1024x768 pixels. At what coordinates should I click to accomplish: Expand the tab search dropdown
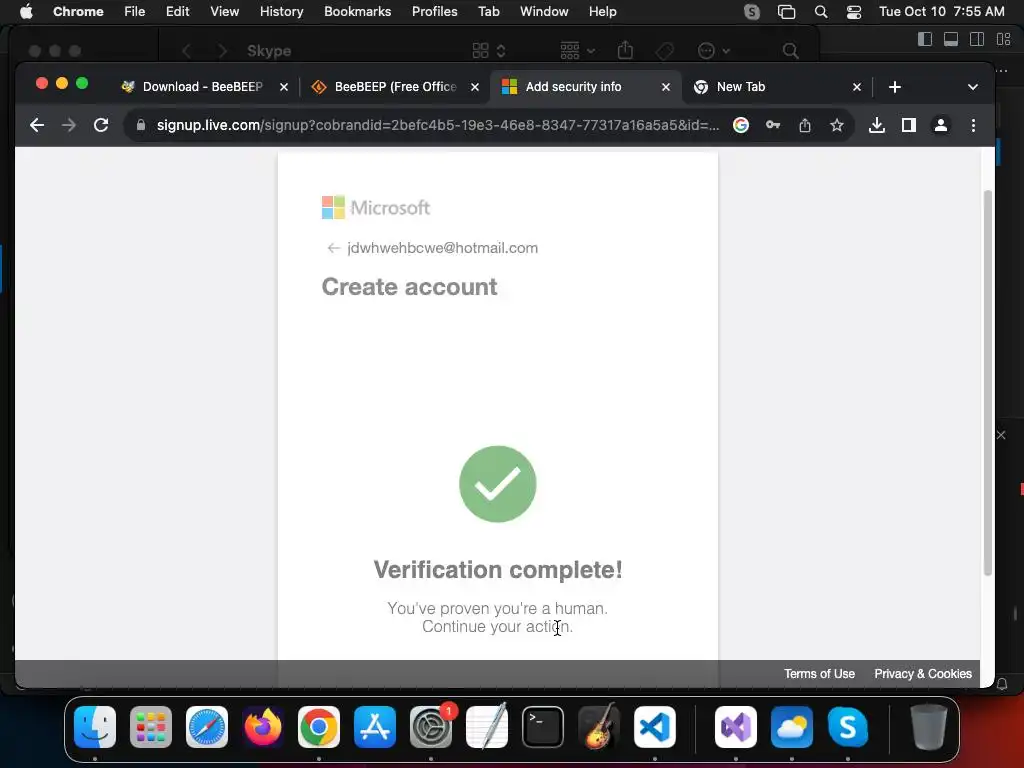pyautogui.click(x=972, y=87)
